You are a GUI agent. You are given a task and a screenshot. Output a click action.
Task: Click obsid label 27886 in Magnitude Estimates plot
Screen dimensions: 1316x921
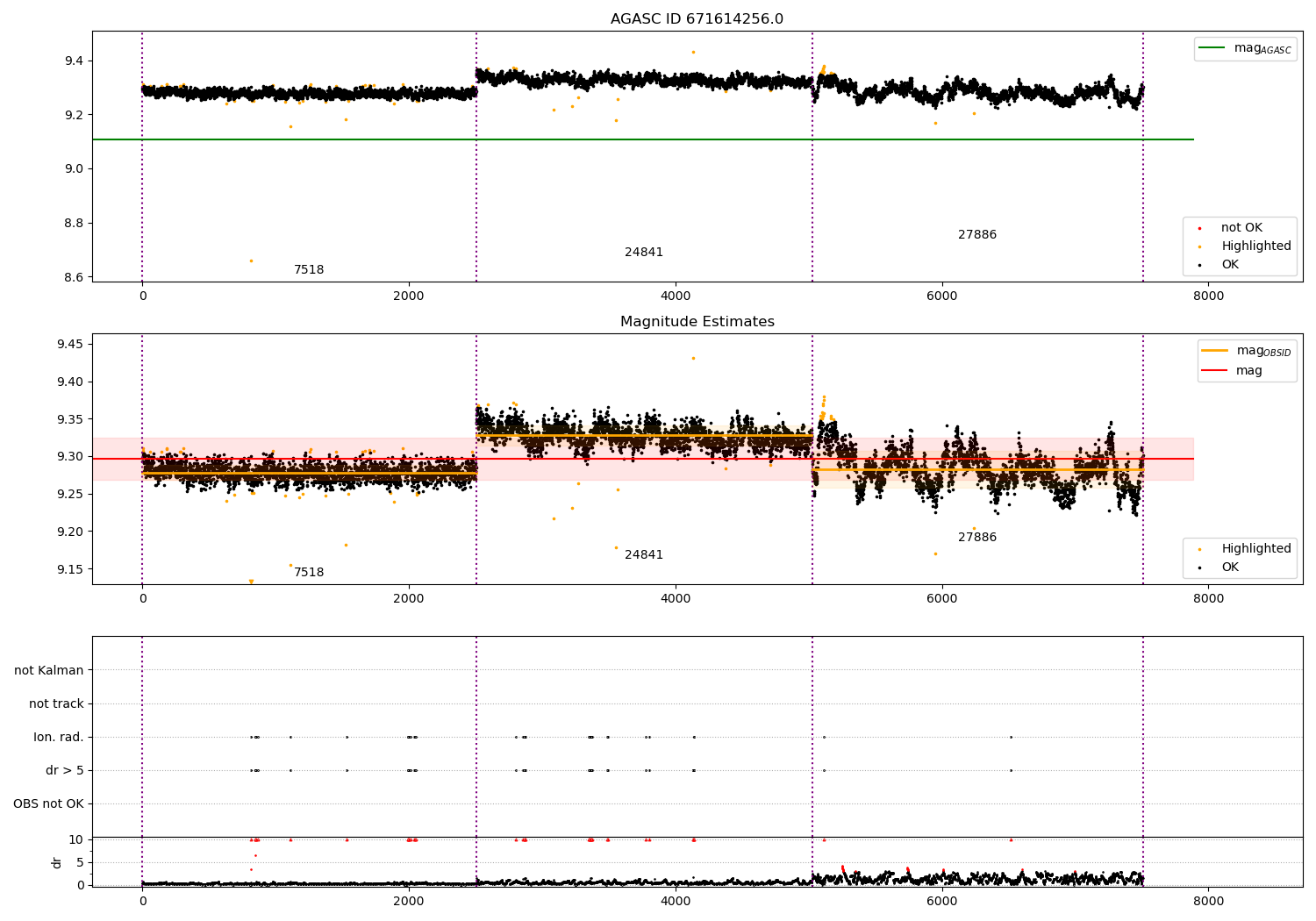tap(977, 538)
